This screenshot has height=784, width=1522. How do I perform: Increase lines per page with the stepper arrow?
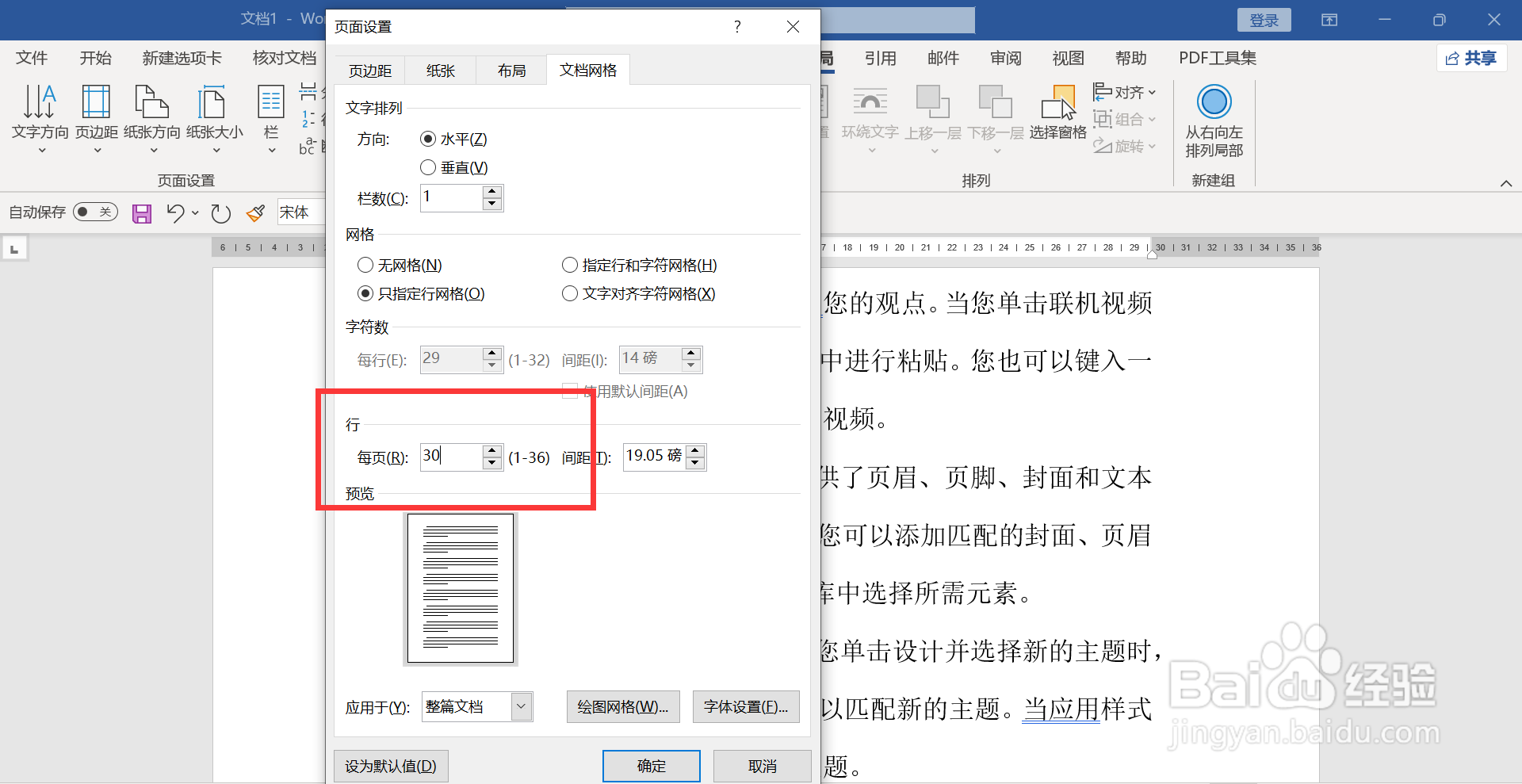click(491, 451)
